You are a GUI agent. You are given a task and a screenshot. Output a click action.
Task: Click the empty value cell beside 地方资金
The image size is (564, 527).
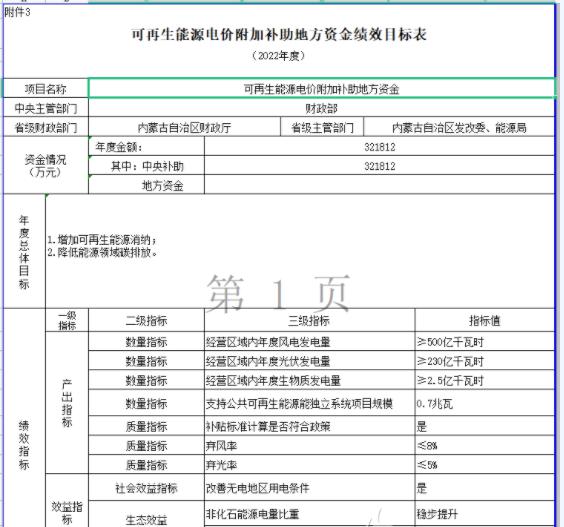[379, 185]
